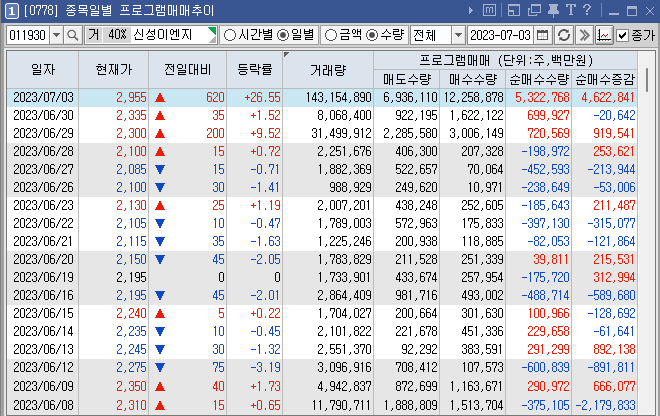Toggle the 종가 checkbox
The height and width of the screenshot is (416, 660).
coord(622,35)
